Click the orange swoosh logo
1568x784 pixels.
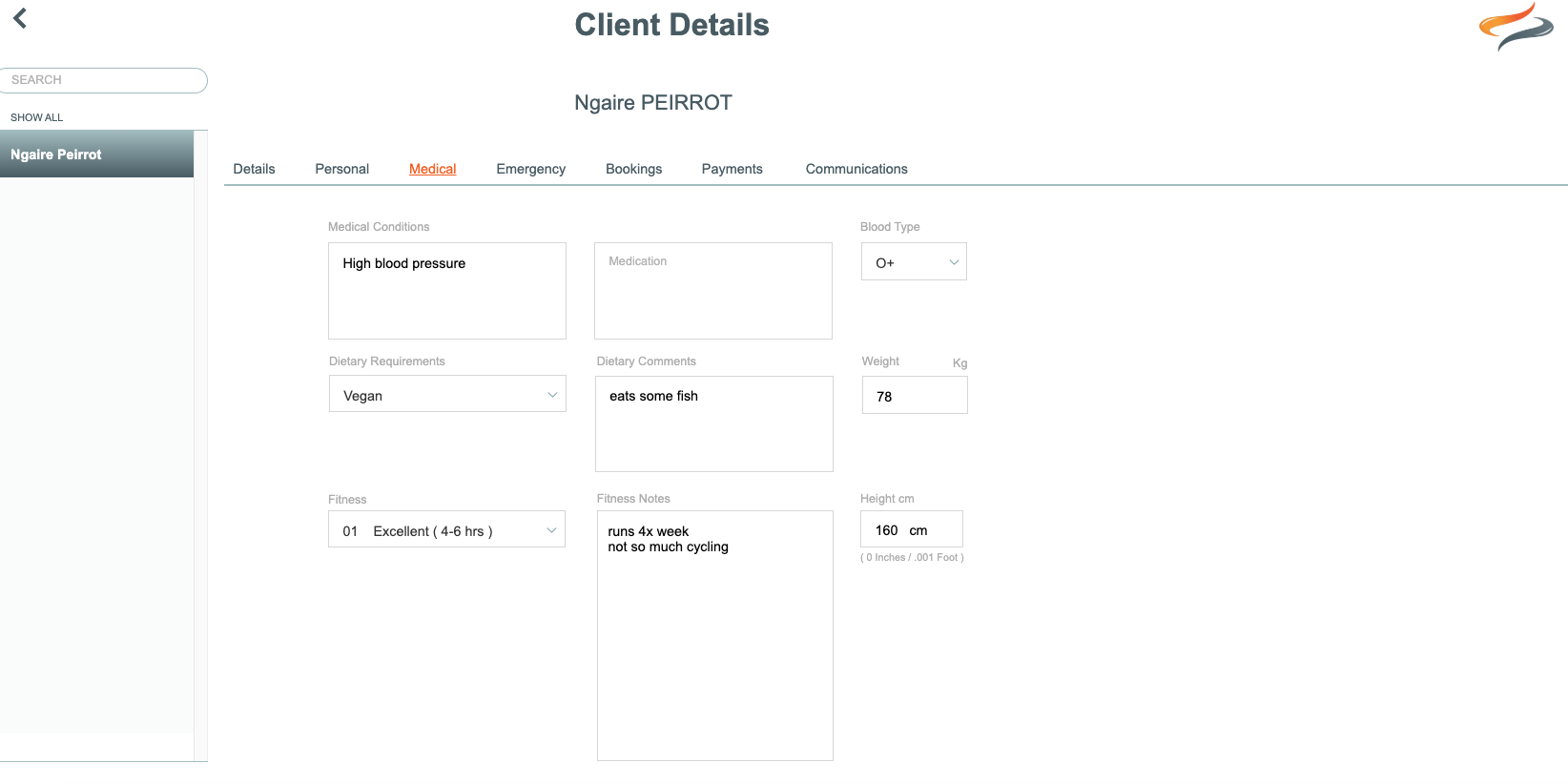pos(1516,26)
